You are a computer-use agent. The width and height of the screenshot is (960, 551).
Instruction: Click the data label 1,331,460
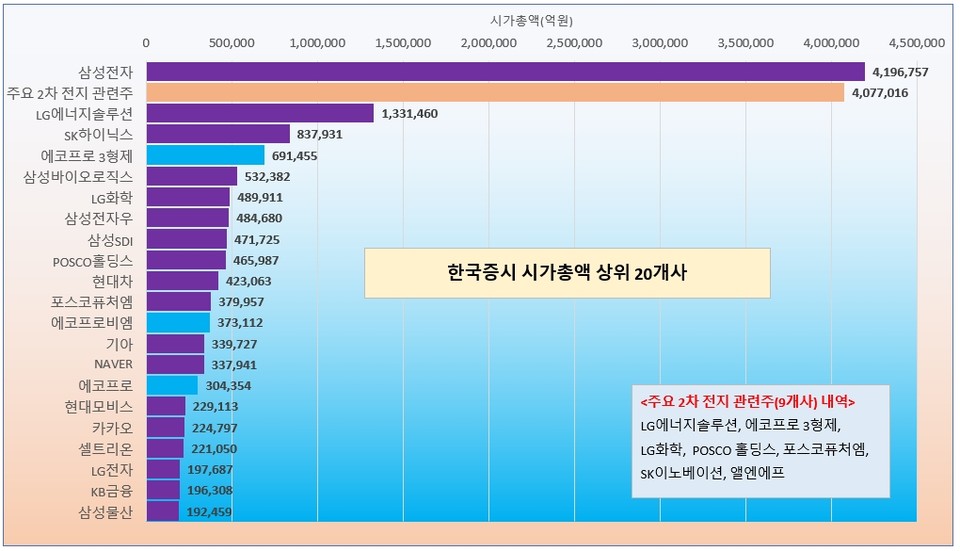pos(410,114)
